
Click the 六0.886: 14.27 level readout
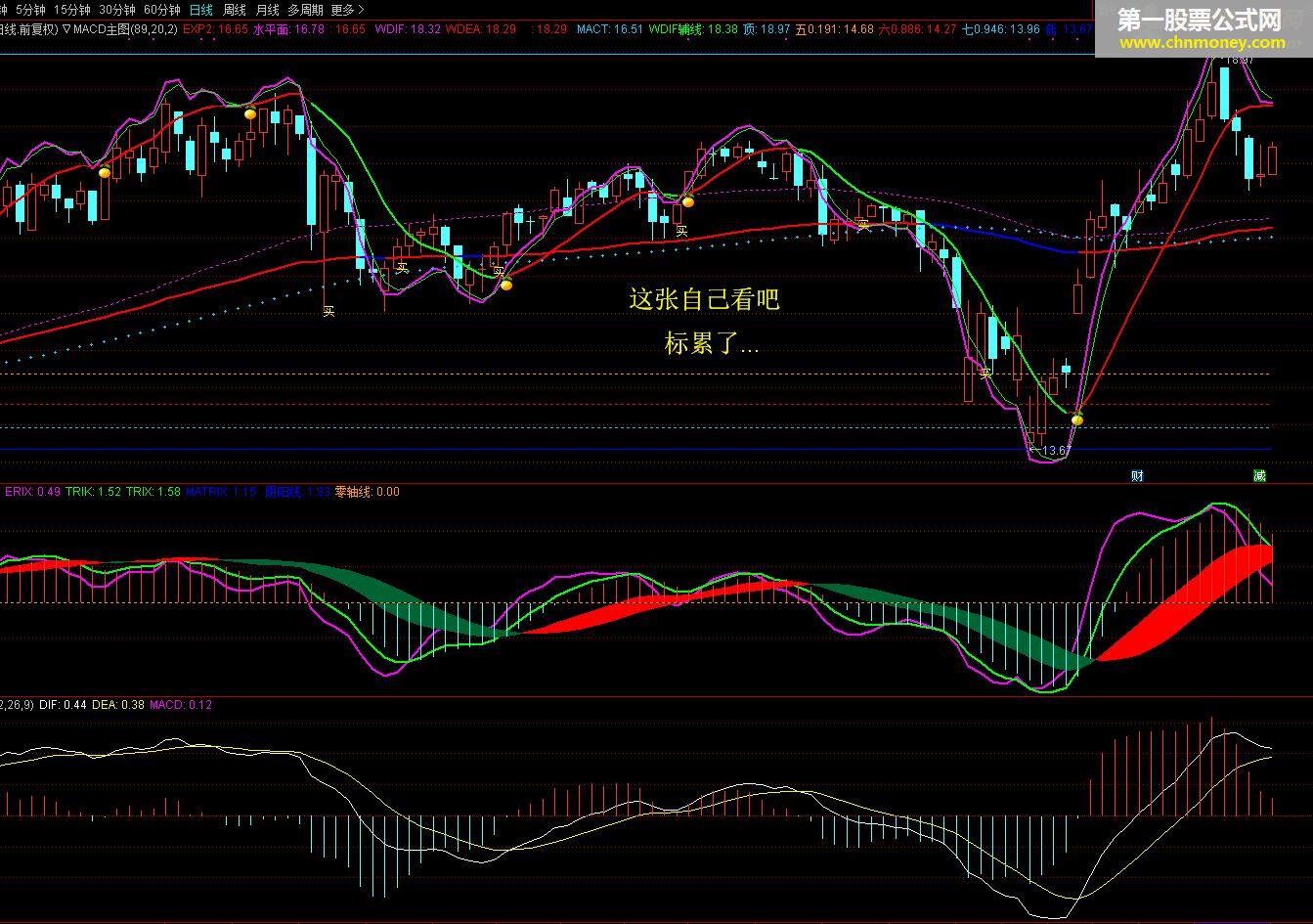click(x=917, y=29)
